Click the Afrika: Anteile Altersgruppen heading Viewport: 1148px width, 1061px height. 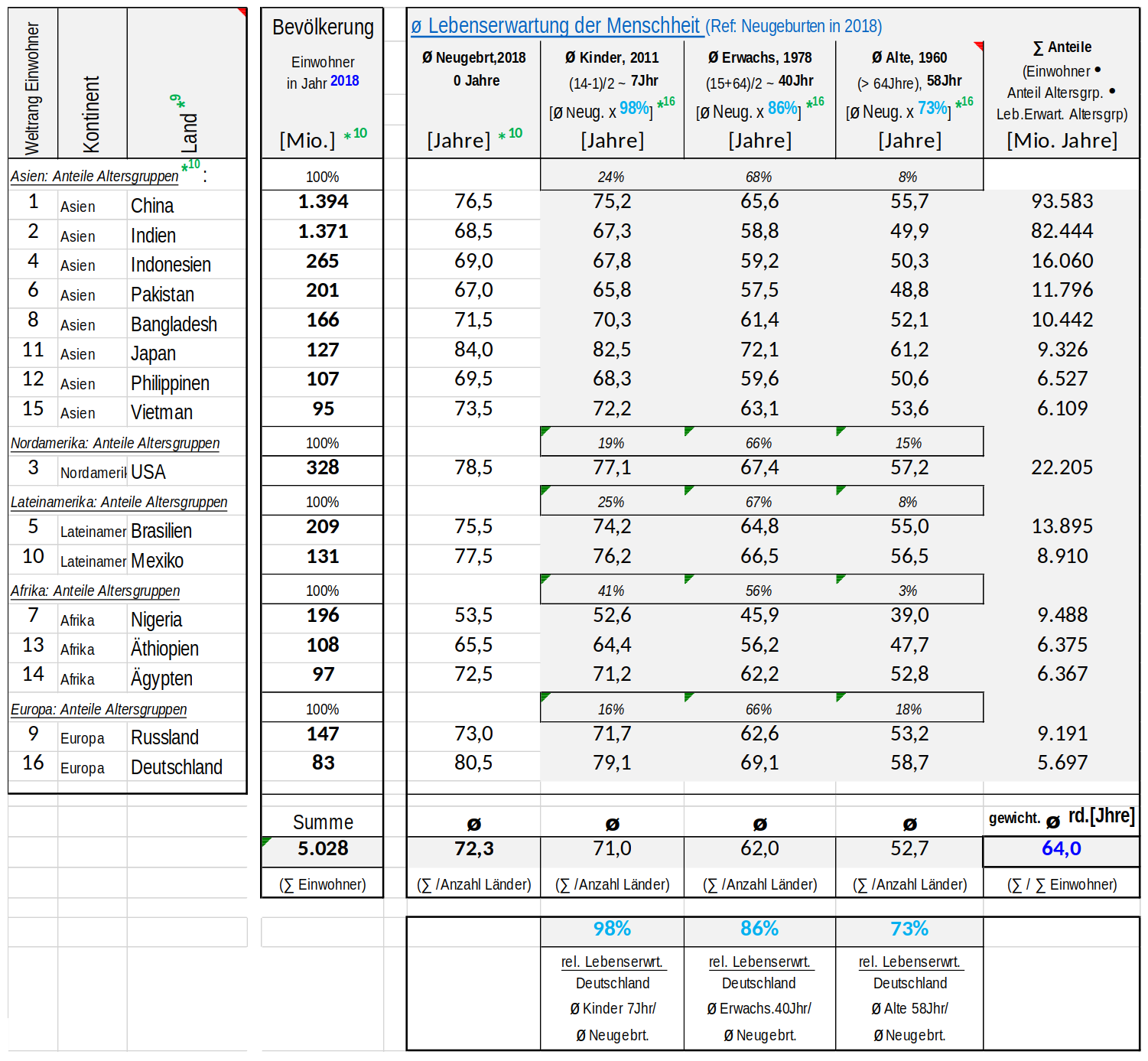point(95,591)
